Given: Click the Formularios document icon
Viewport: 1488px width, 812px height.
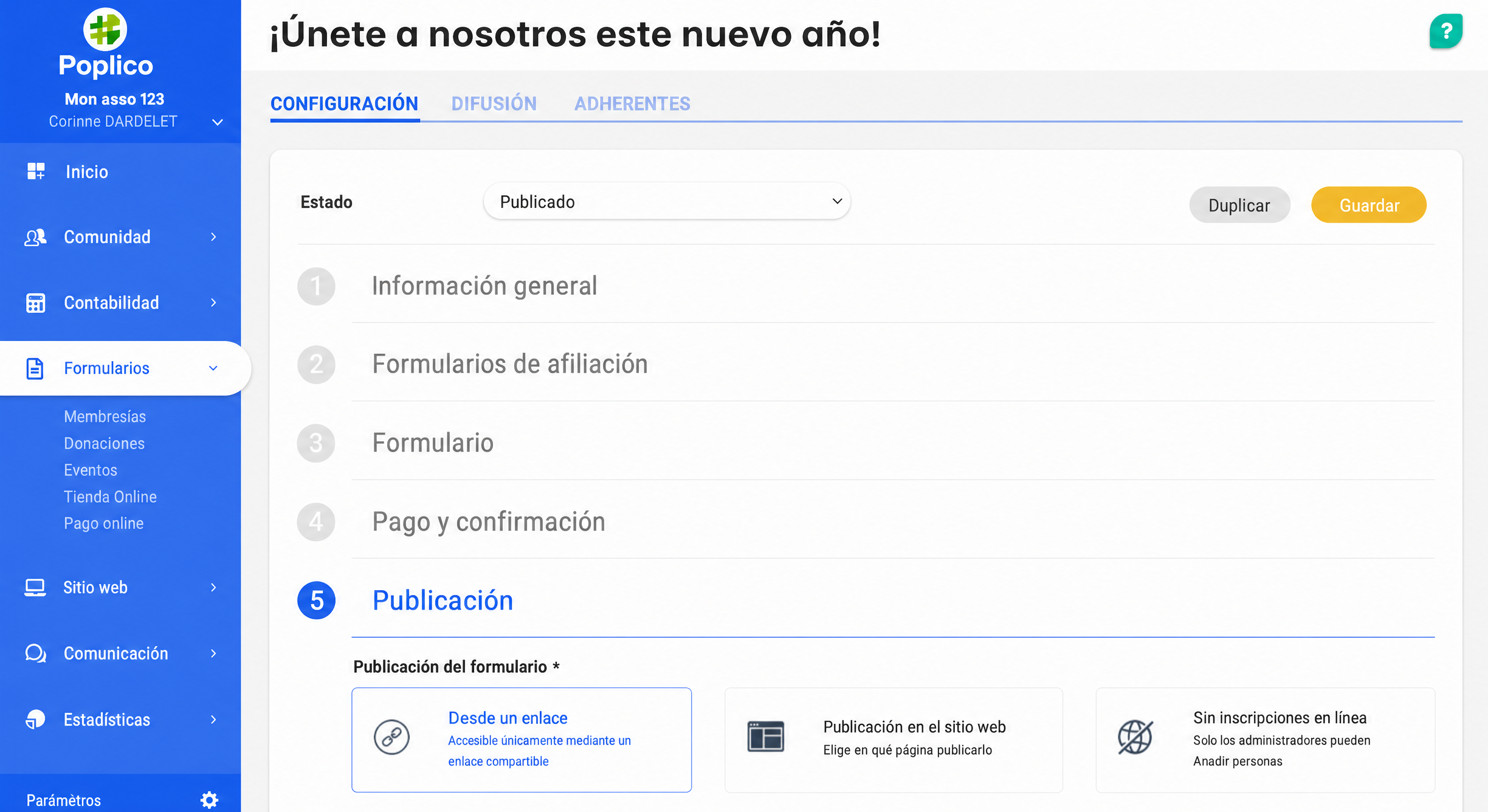Looking at the screenshot, I should tap(35, 368).
